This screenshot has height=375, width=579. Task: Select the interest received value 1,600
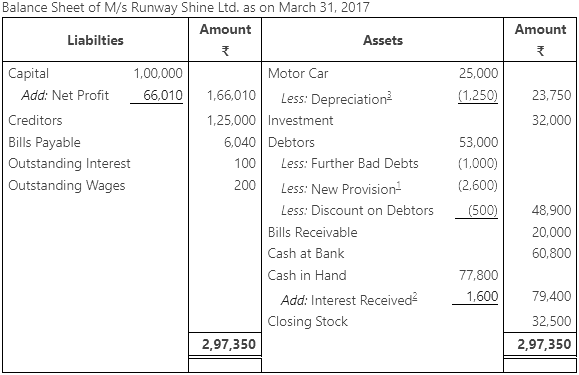tap(482, 296)
